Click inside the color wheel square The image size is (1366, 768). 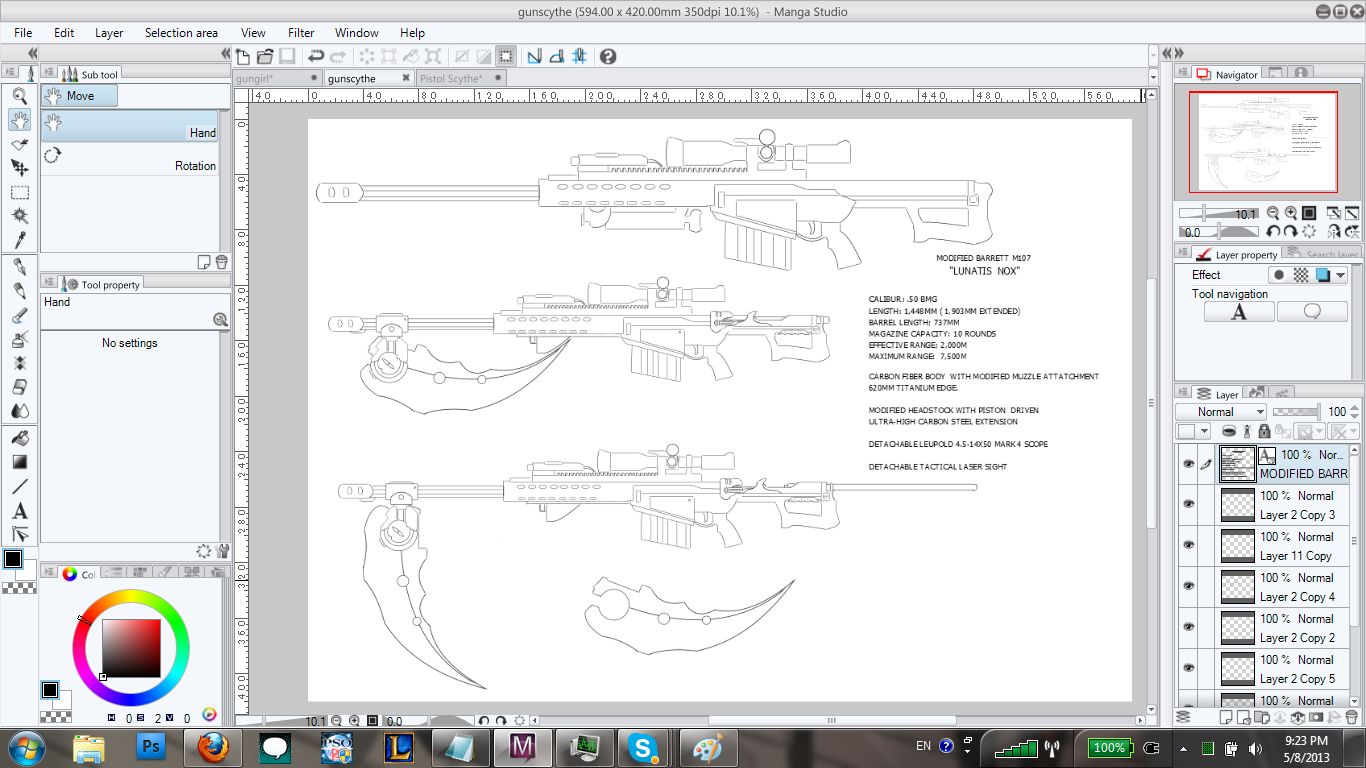coord(130,648)
